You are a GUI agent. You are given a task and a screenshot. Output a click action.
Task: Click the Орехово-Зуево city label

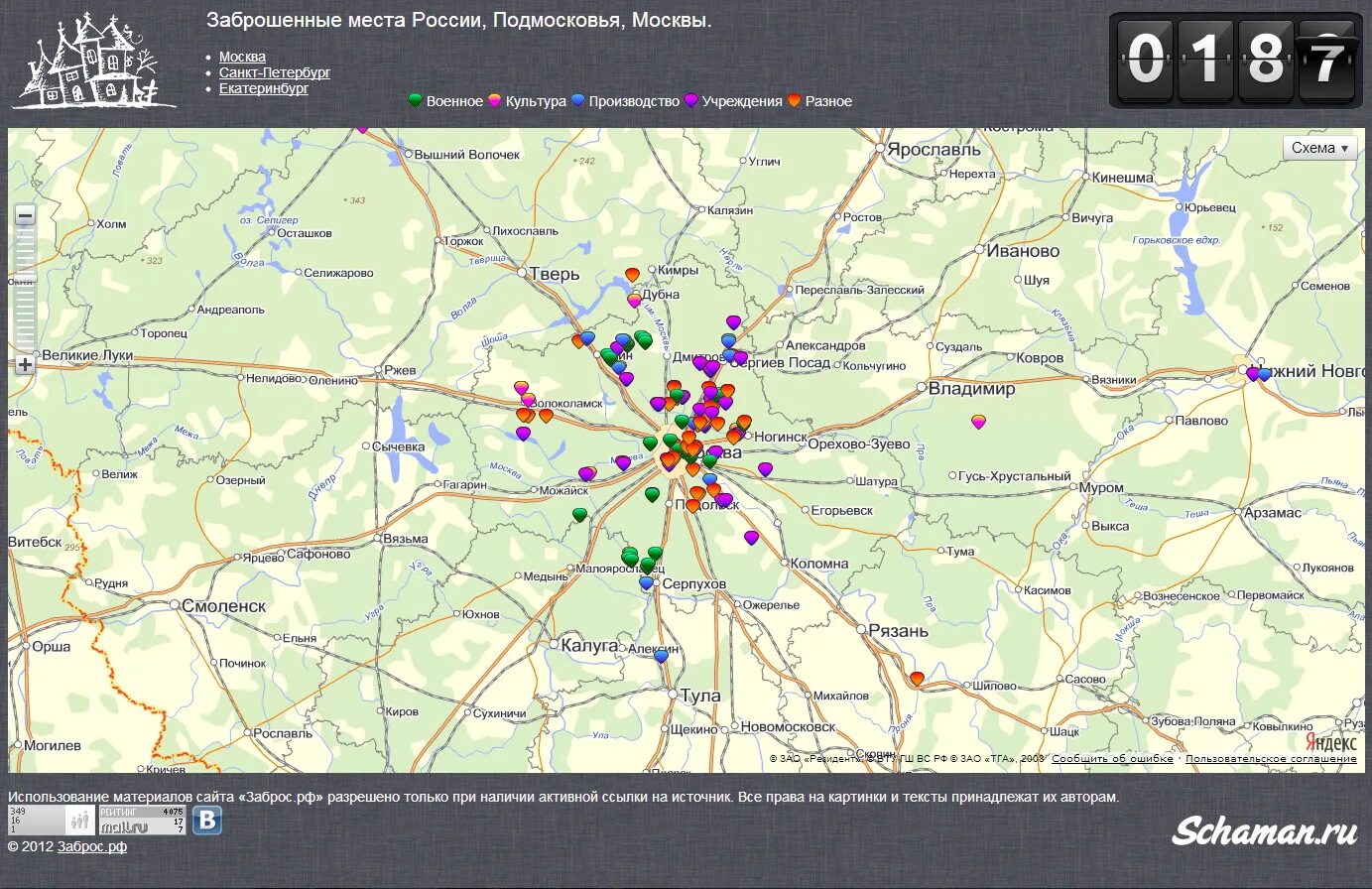click(859, 444)
